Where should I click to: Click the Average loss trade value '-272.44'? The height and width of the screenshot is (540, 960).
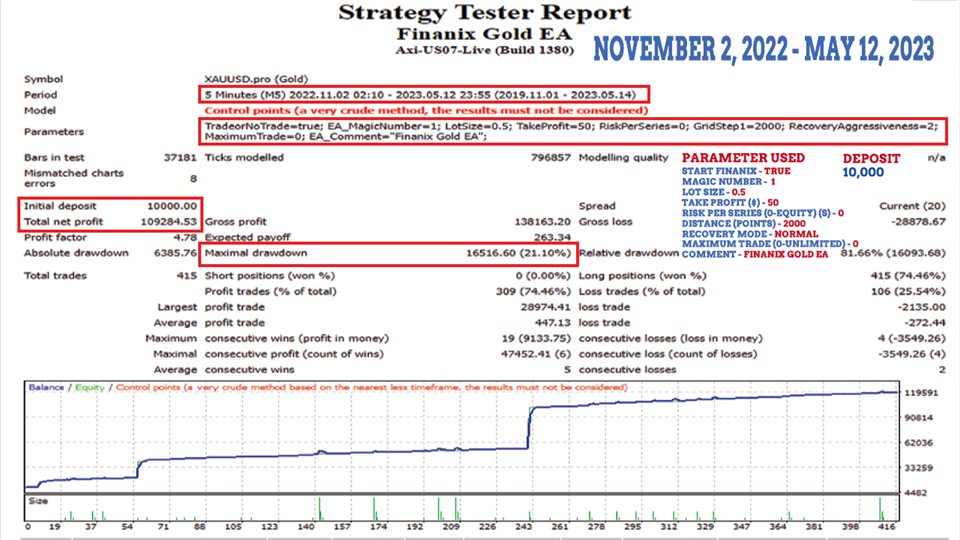pyautogui.click(x=924, y=323)
